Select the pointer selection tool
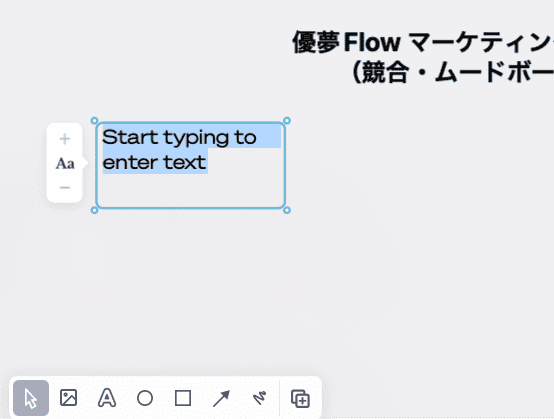This screenshot has height=419, width=554. [31, 398]
